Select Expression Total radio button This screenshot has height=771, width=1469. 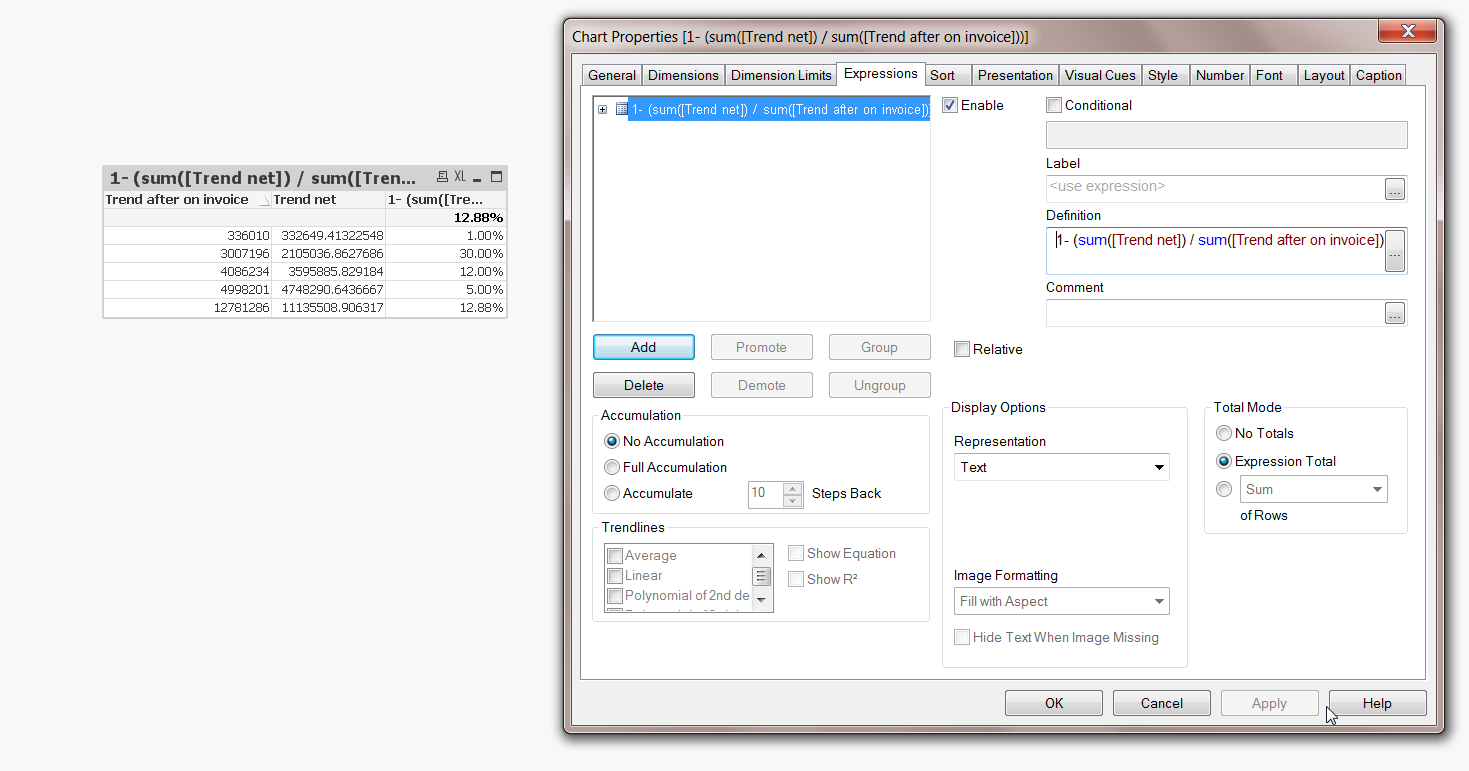tap(1224, 461)
